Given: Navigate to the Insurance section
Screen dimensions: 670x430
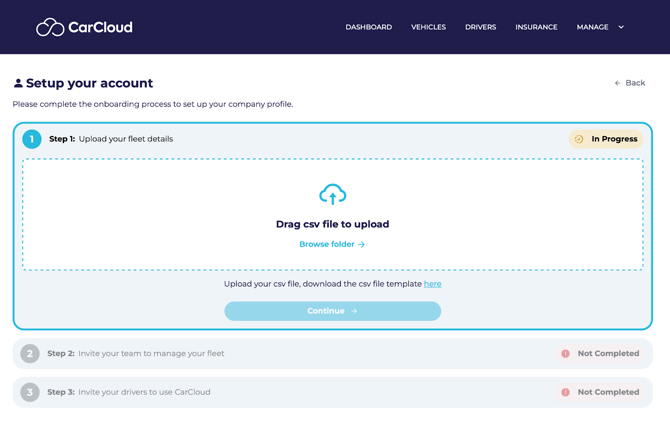Looking at the screenshot, I should tap(536, 27).
